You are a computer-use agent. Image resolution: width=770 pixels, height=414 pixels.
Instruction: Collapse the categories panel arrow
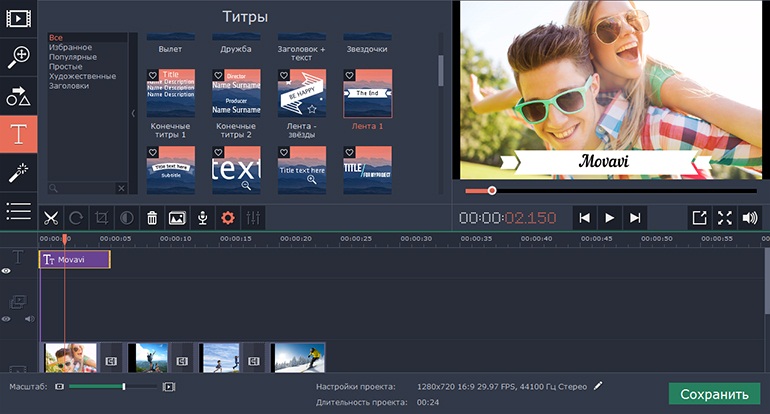(x=133, y=113)
